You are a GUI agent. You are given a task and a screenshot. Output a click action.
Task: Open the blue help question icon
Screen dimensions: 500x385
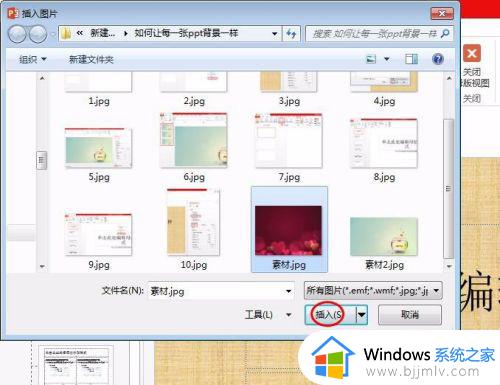[438, 59]
